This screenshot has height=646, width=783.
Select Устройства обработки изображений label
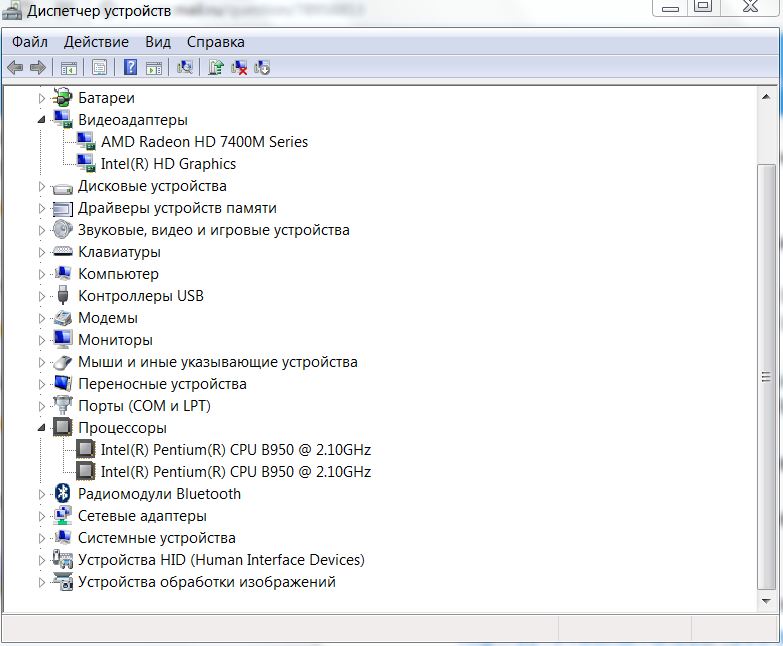tap(207, 582)
